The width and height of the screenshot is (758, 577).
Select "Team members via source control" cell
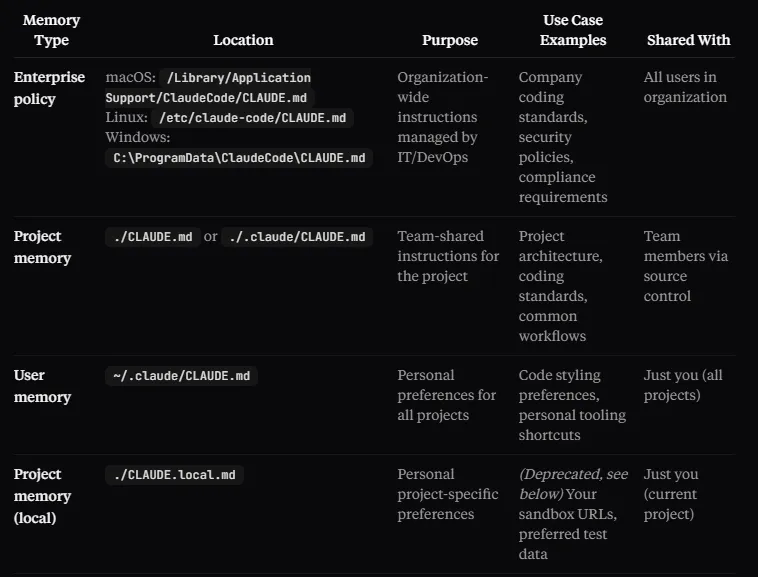[x=686, y=266]
